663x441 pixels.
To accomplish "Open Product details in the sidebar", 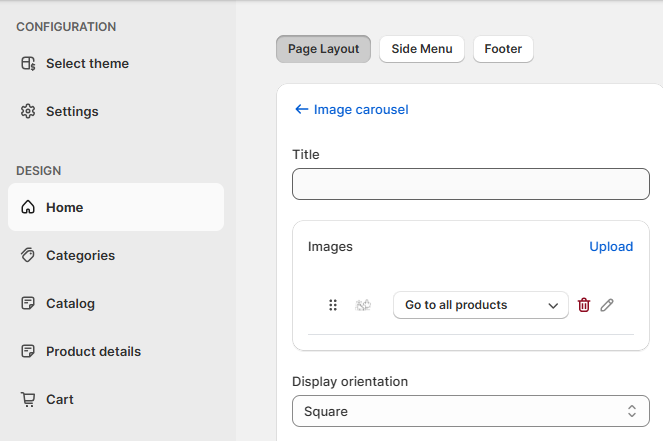I will click(x=116, y=351).
